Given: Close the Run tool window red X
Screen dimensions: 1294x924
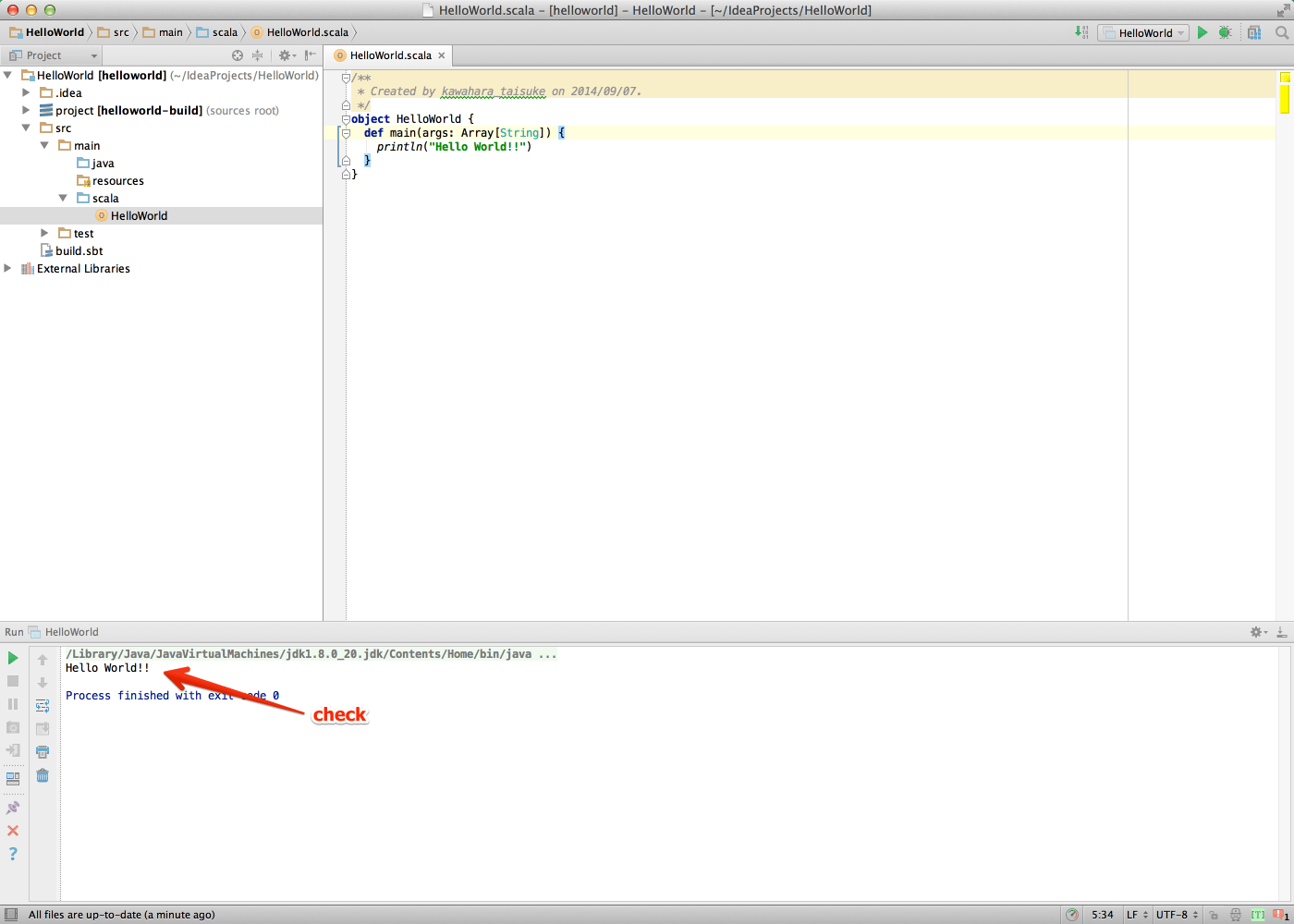Looking at the screenshot, I should tap(13, 831).
